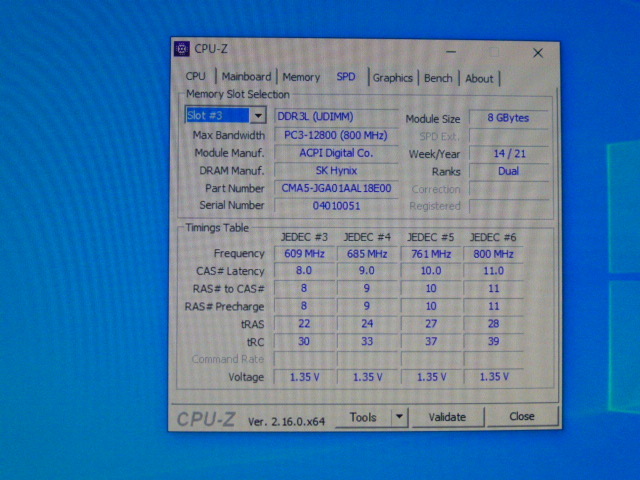Click the part number CMA5-JGA01AAL18E00

(x=336, y=188)
